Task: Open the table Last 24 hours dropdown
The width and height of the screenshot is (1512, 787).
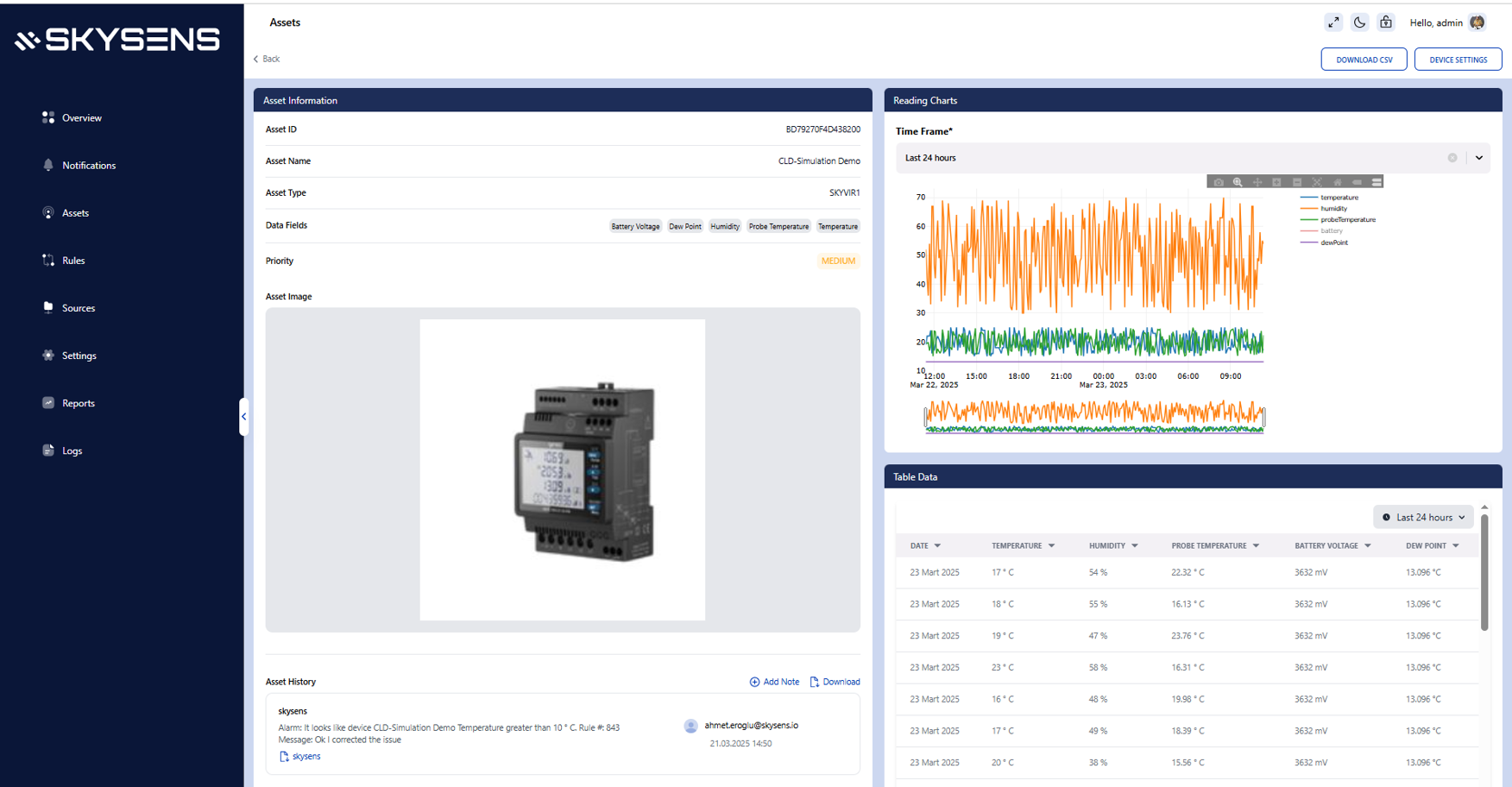Action: point(1423,517)
